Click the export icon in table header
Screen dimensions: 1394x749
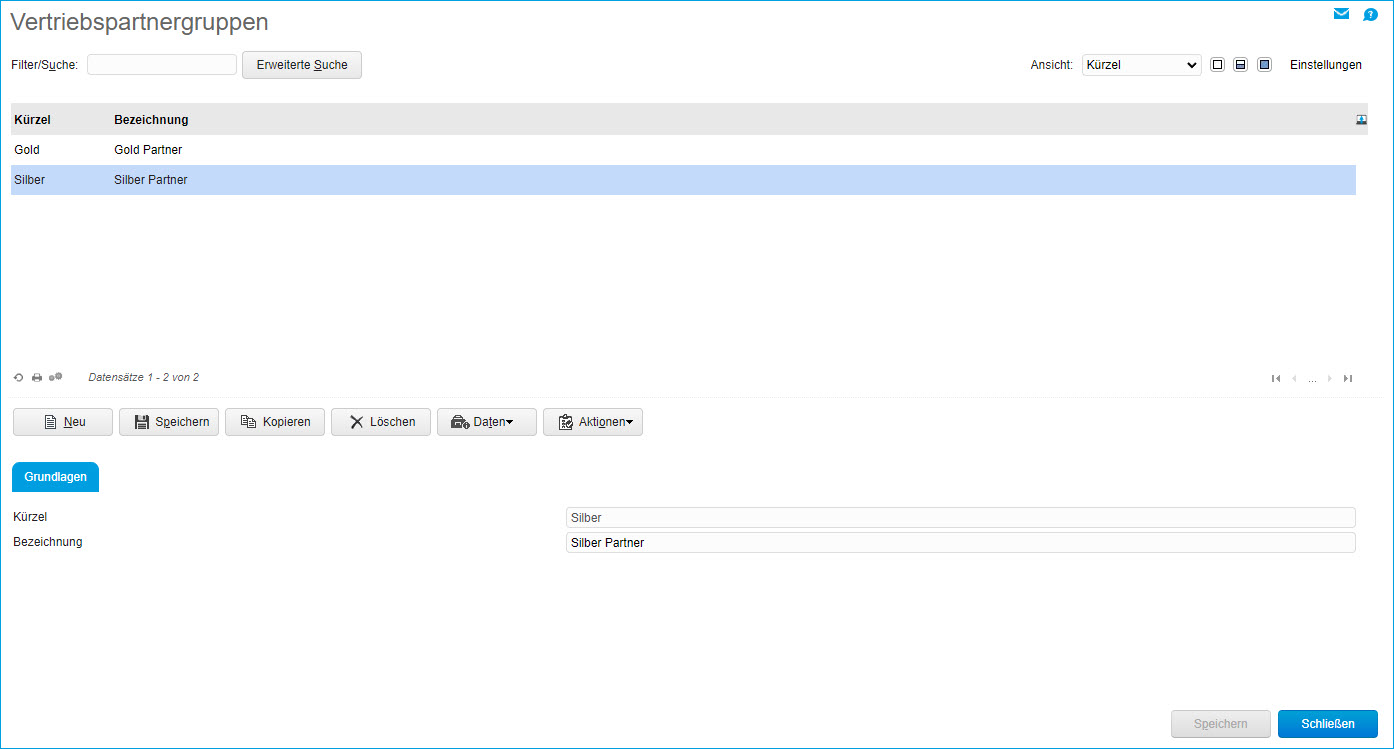pyautogui.click(x=1361, y=120)
